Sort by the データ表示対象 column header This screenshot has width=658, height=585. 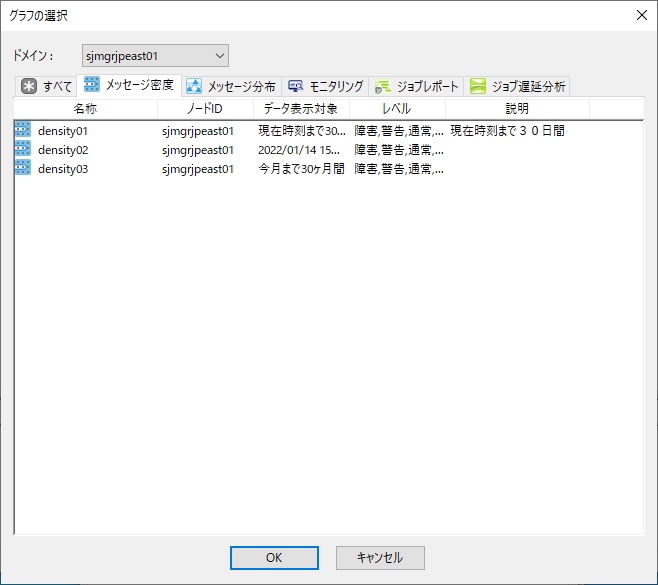tap(301, 109)
